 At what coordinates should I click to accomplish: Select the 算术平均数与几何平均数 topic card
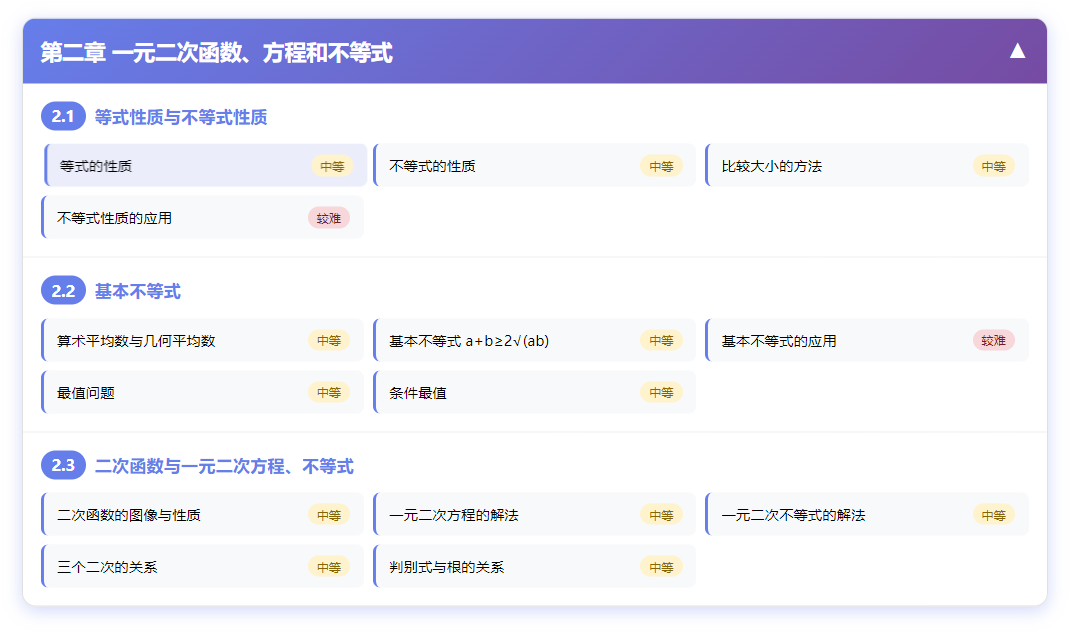[x=202, y=340]
